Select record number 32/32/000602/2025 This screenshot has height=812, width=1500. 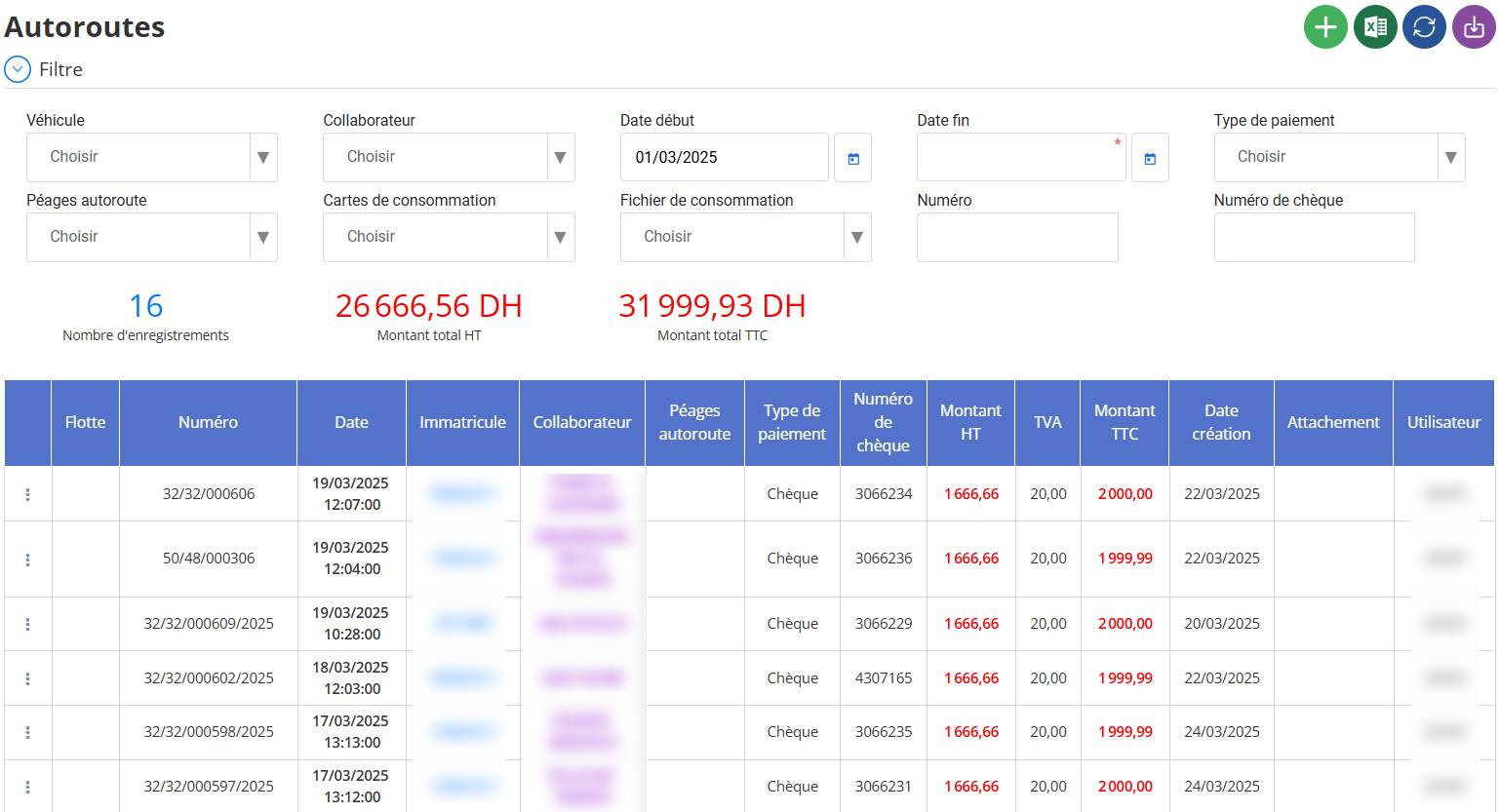(x=209, y=678)
